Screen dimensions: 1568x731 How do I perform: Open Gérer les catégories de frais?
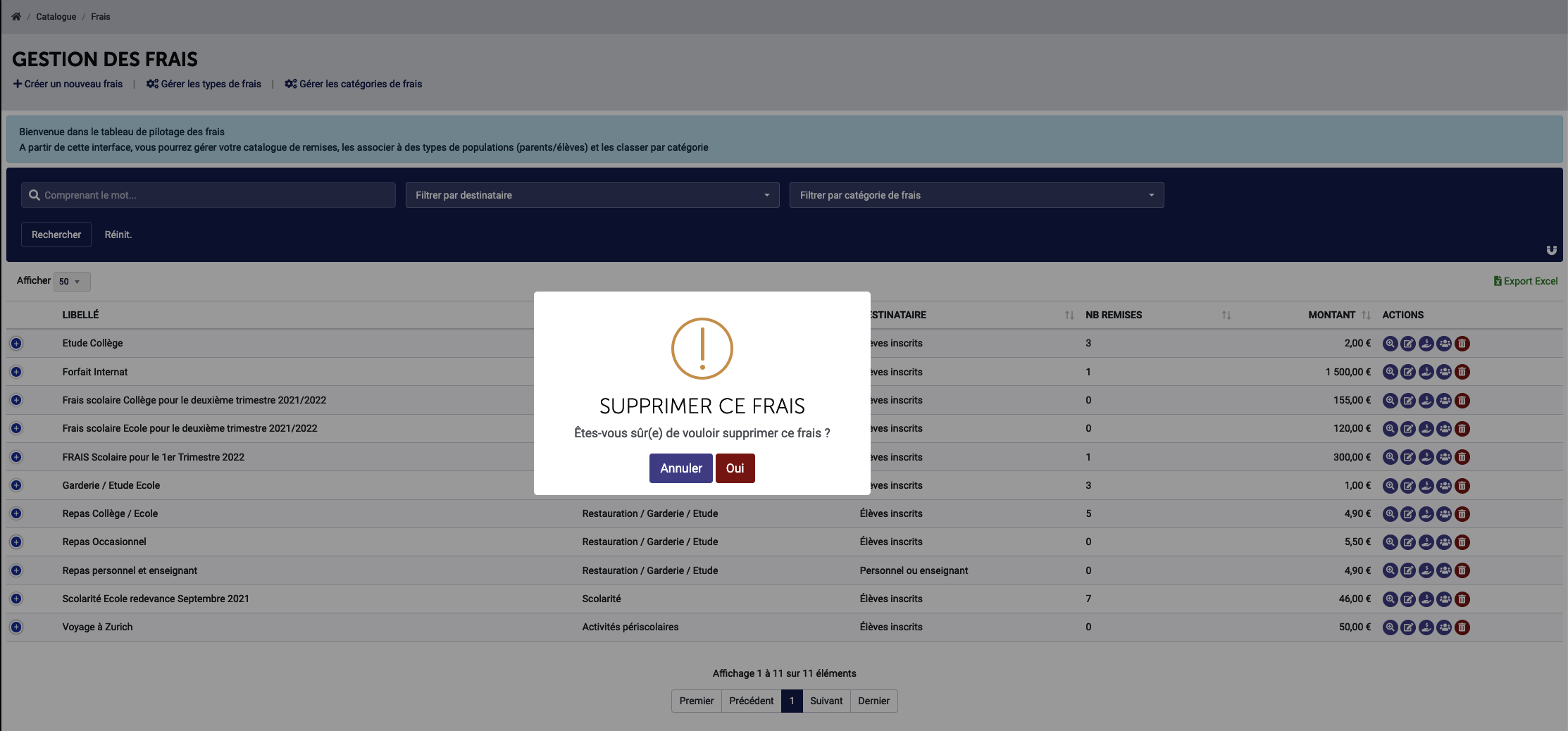(x=354, y=84)
